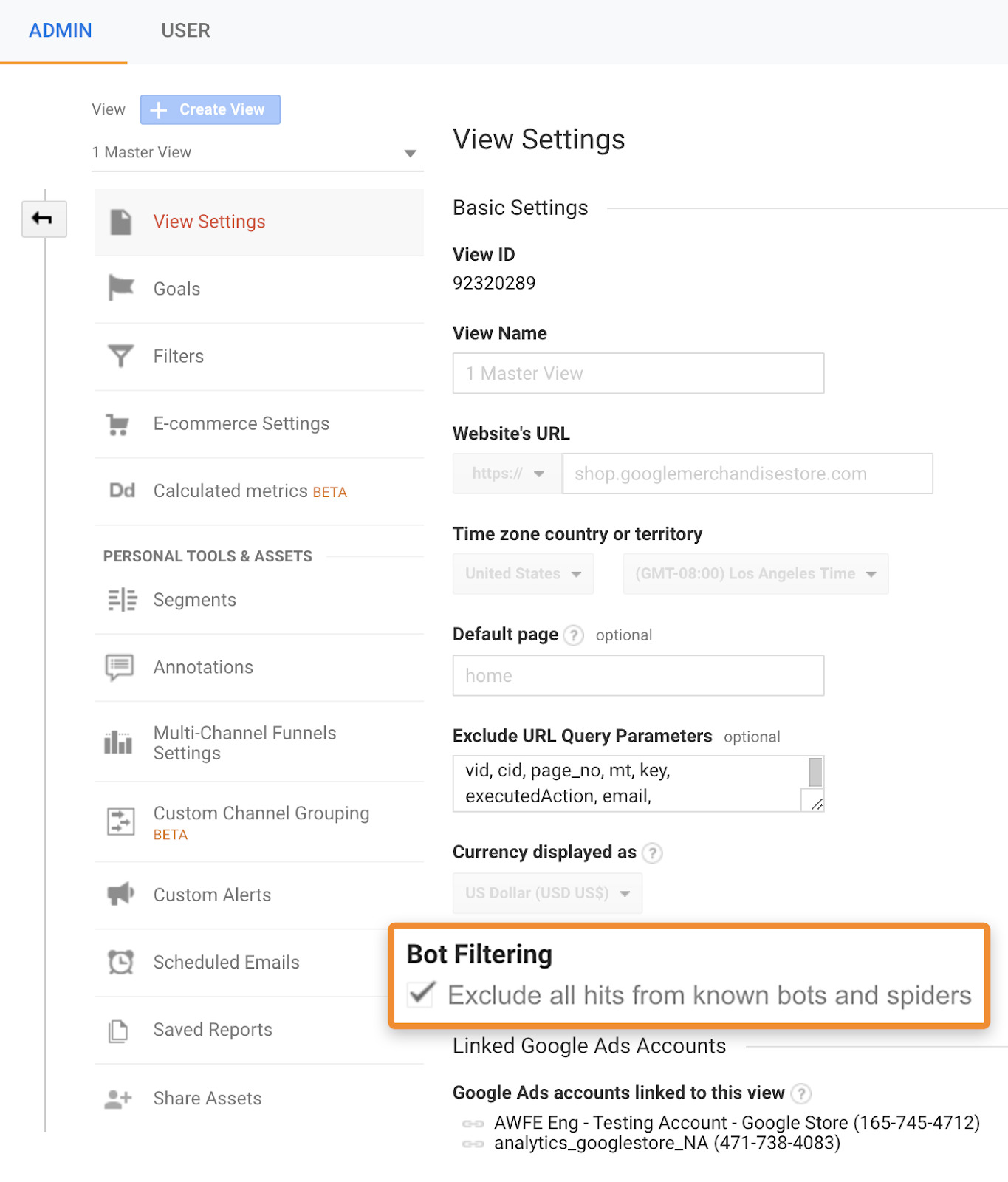Image resolution: width=1008 pixels, height=1182 pixels.
Task: Click the Scheduled Emails clock icon
Action: 120,962
